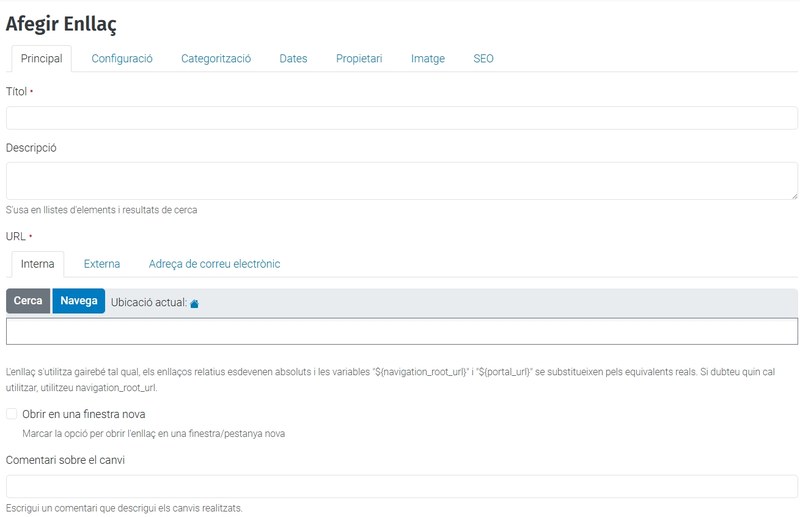Open the Categorització tab
The height and width of the screenshot is (517, 800).
click(216, 59)
